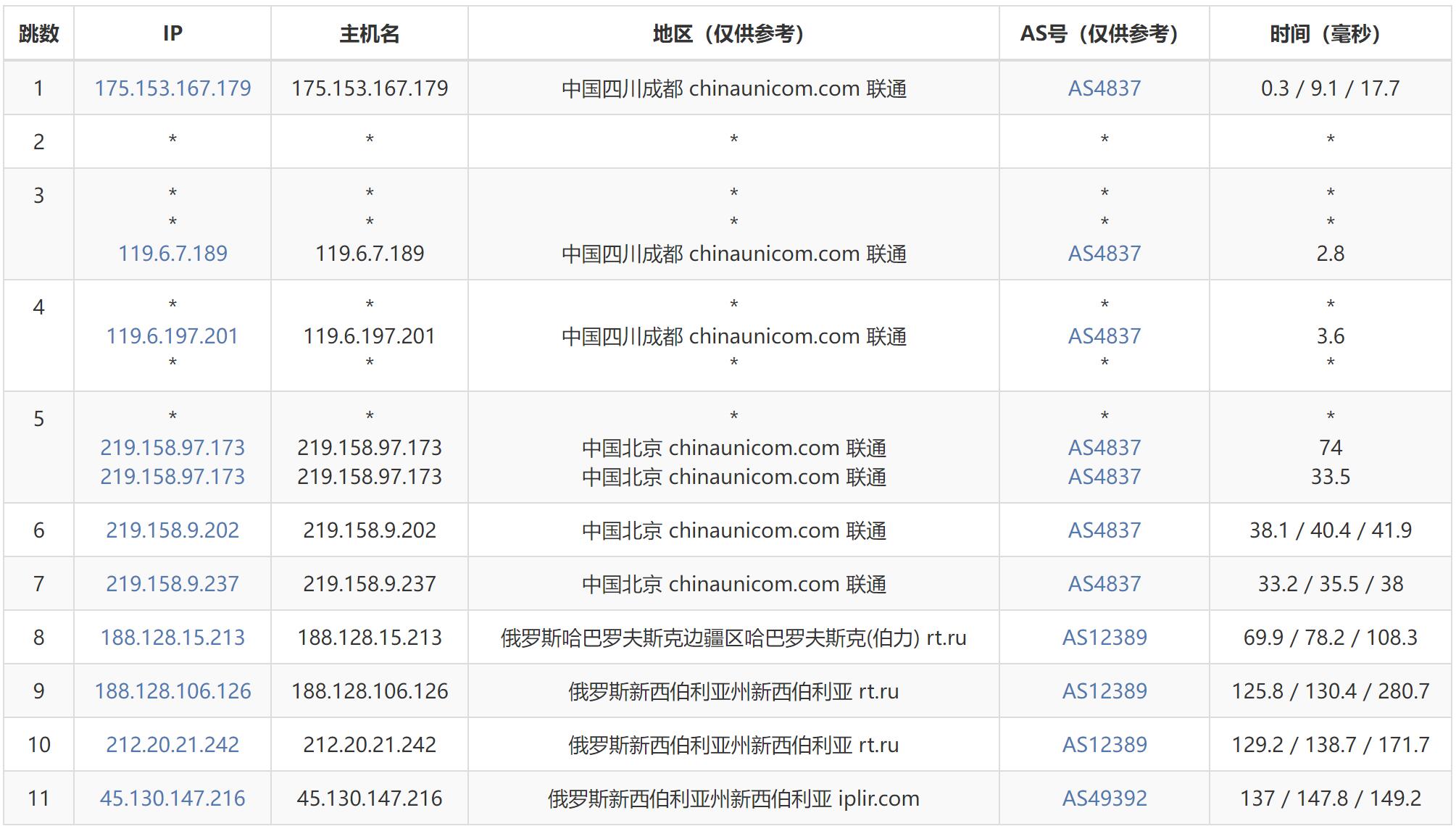The height and width of the screenshot is (826, 1456).
Task: Open the blue 219.158.9.202 IP link
Action: pos(172,530)
